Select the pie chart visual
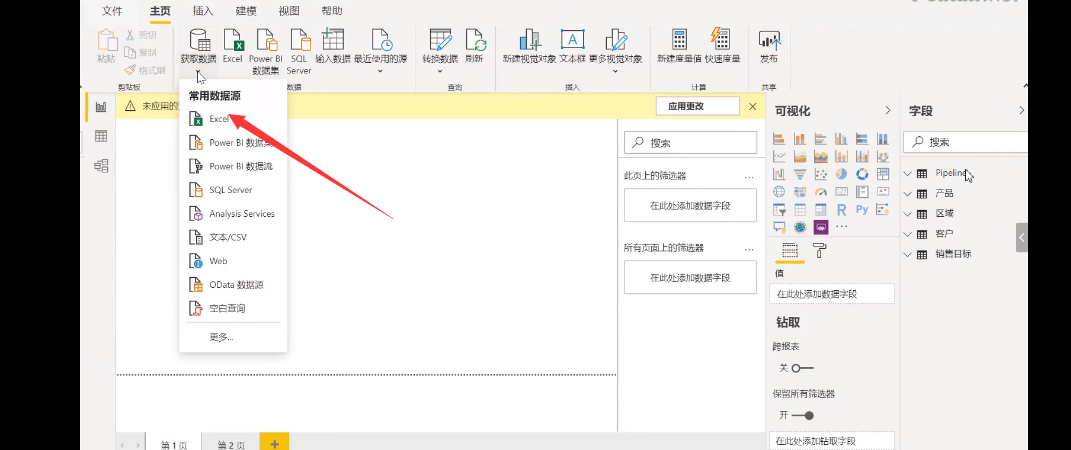 coord(842,173)
